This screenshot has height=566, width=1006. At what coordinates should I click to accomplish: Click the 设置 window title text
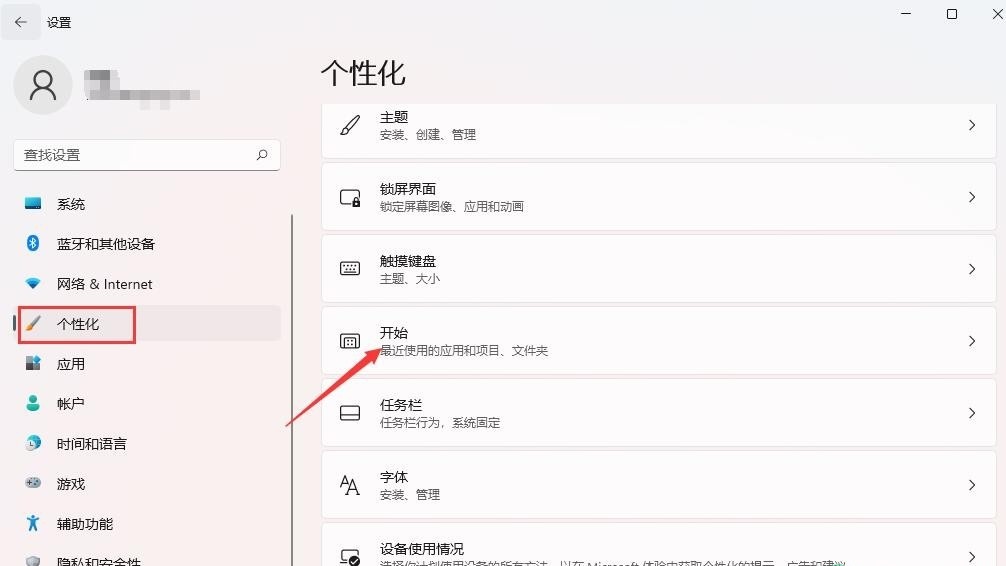tap(59, 22)
